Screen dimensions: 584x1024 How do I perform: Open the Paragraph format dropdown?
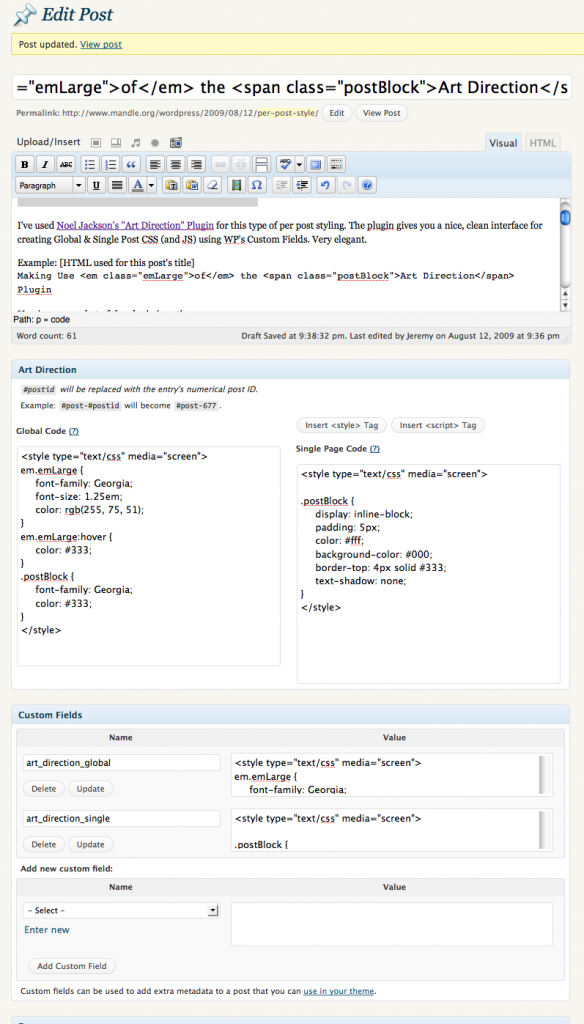pyautogui.click(x=50, y=185)
